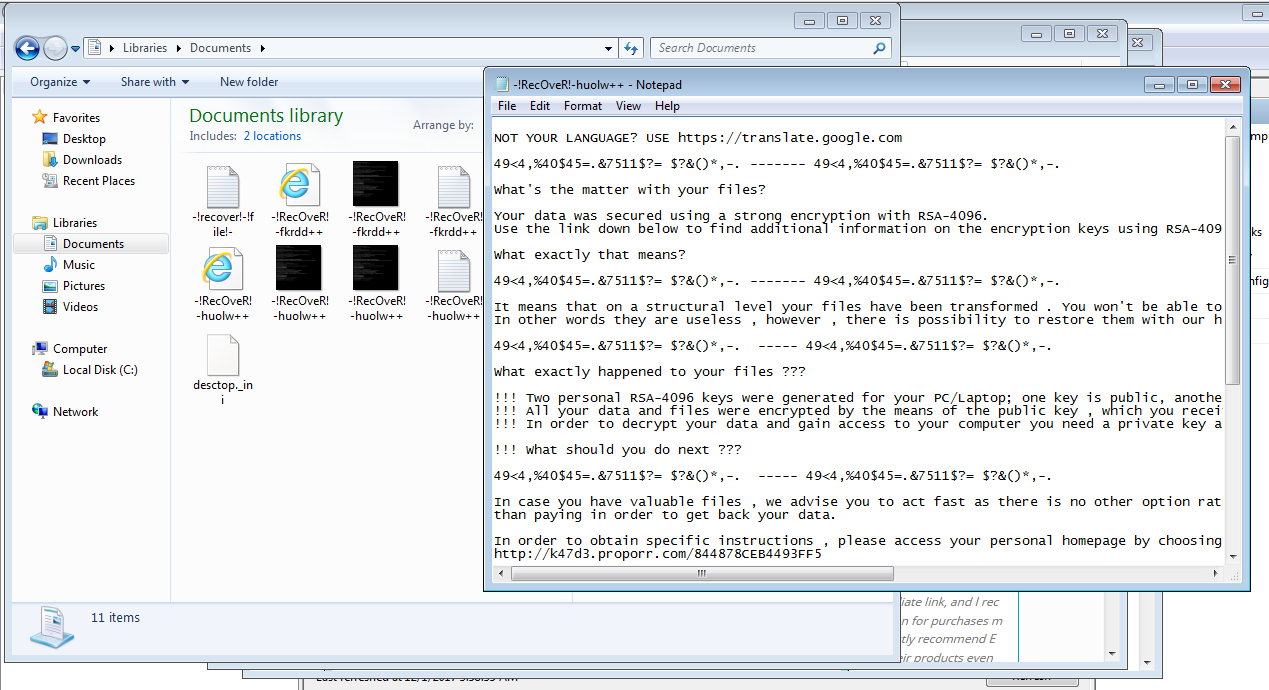1269x690 pixels.
Task: Click in the Search Documents field
Action: click(760, 48)
